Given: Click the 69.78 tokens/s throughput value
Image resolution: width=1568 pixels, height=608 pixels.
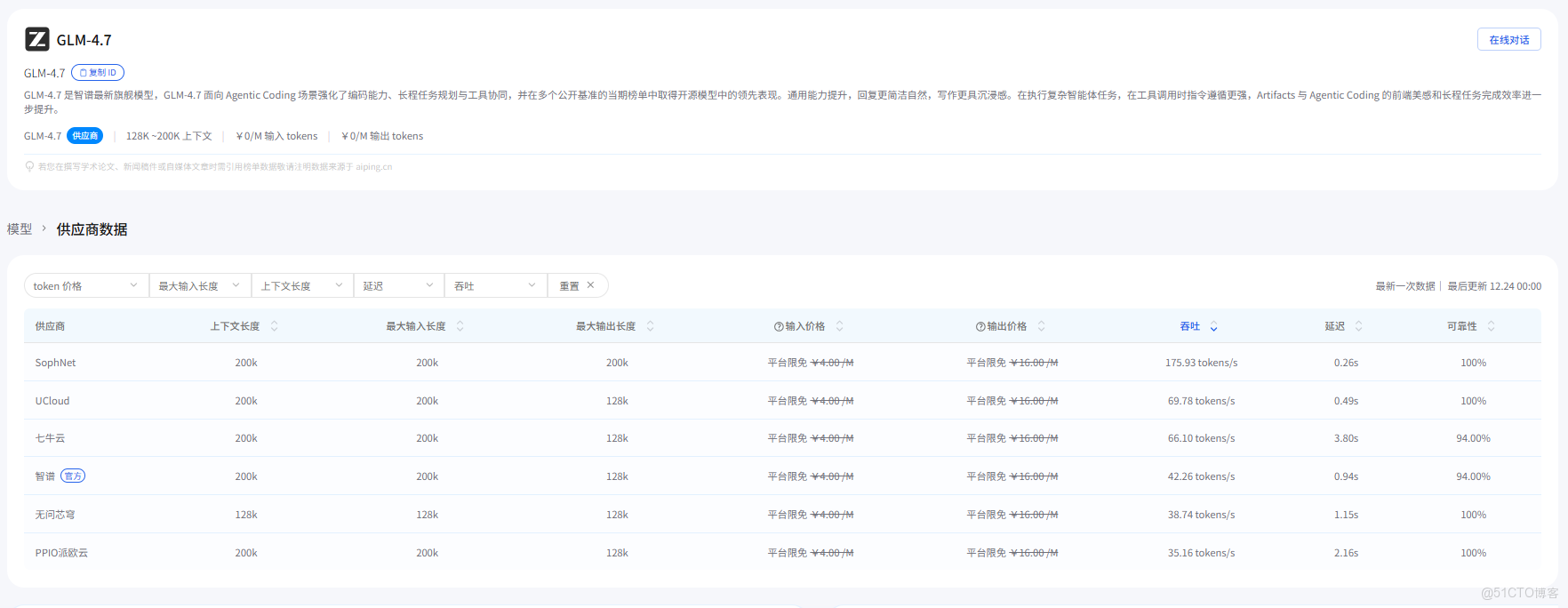Looking at the screenshot, I should pyautogui.click(x=1202, y=401).
